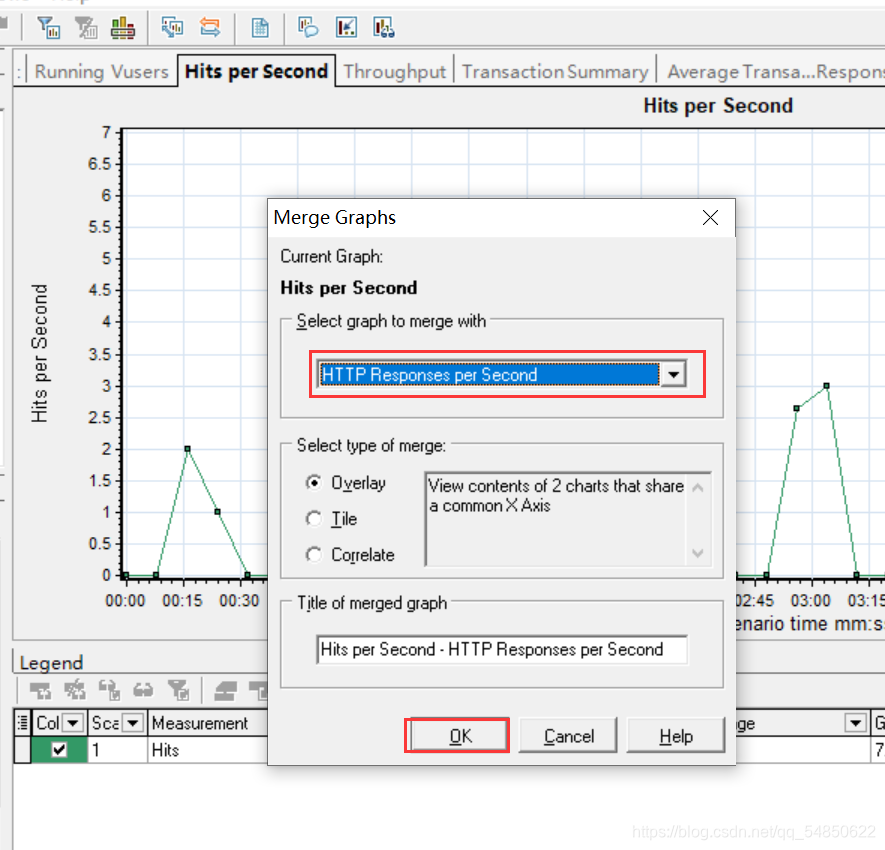Open the Col column header dropdown
This screenshot has width=885, height=850.
pyautogui.click(x=73, y=722)
